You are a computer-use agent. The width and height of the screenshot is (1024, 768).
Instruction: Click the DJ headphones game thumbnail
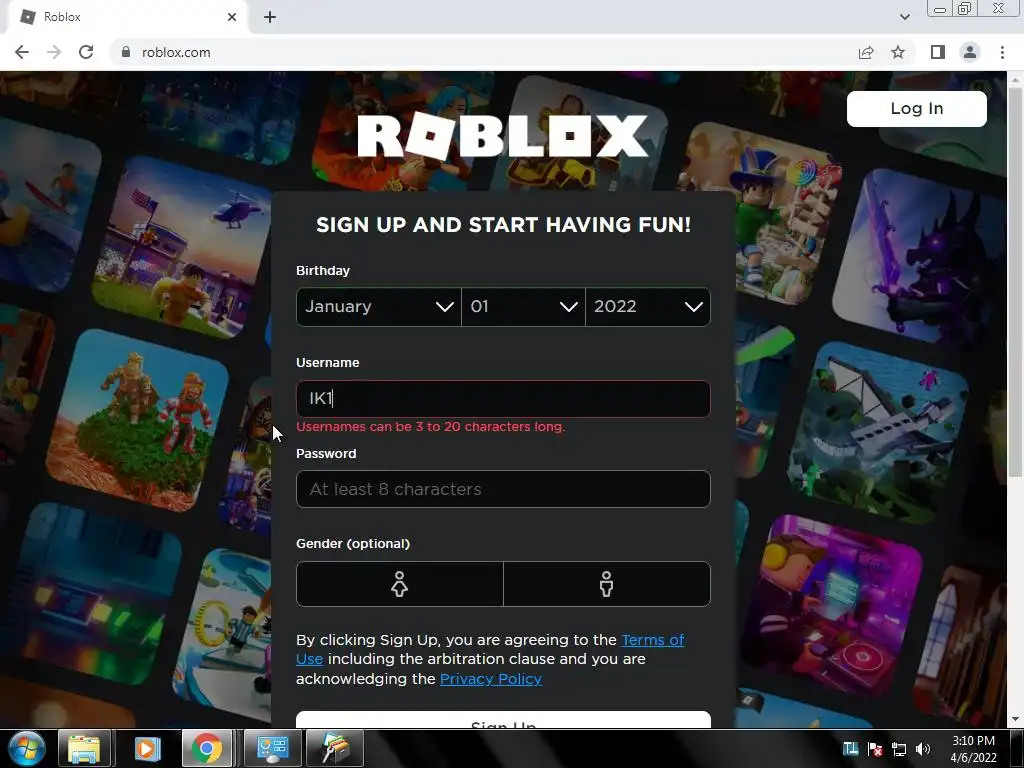click(833, 607)
